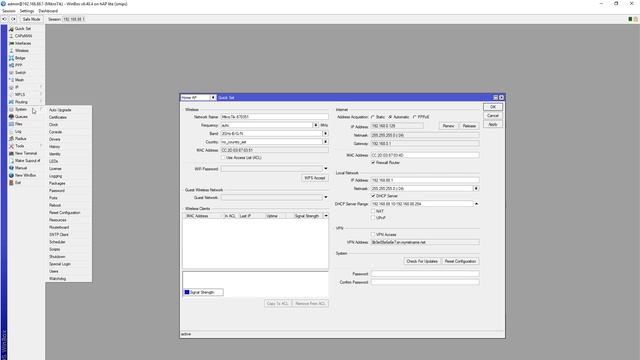Open the Local Network Netmask dropdown
This screenshot has width=640, height=360.
coord(476,189)
